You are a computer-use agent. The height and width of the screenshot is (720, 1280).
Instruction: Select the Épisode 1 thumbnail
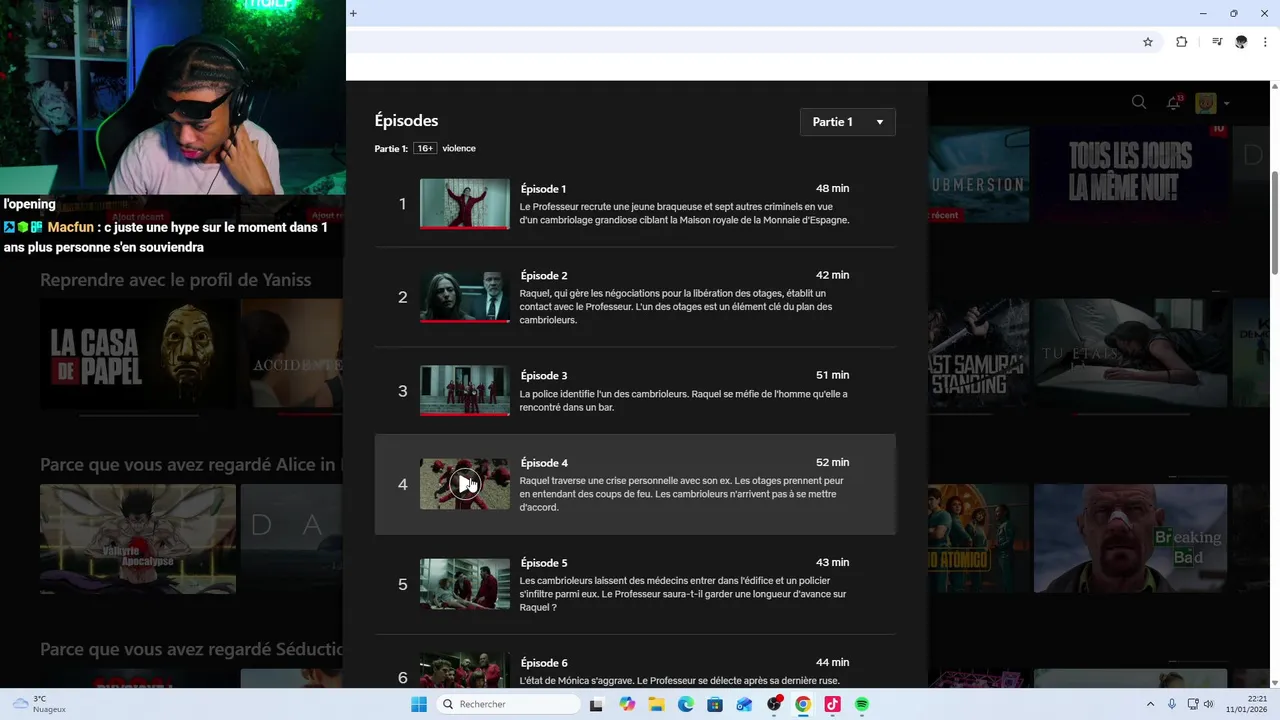pyautogui.click(x=465, y=204)
